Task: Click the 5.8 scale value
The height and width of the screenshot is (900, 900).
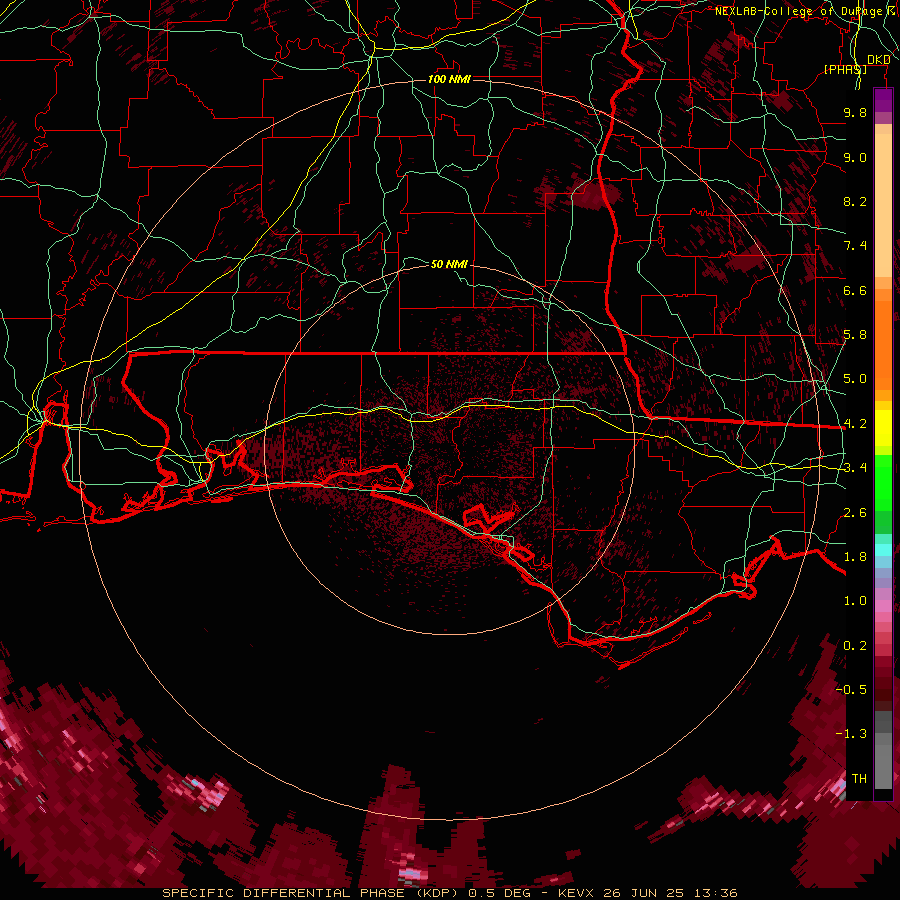Action: point(855,335)
